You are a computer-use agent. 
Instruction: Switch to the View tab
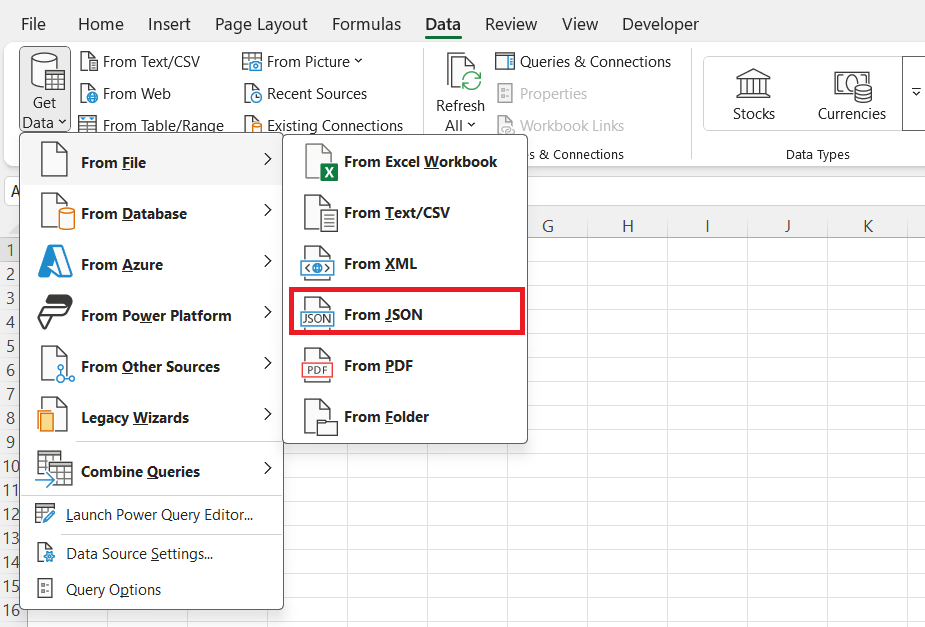(580, 24)
